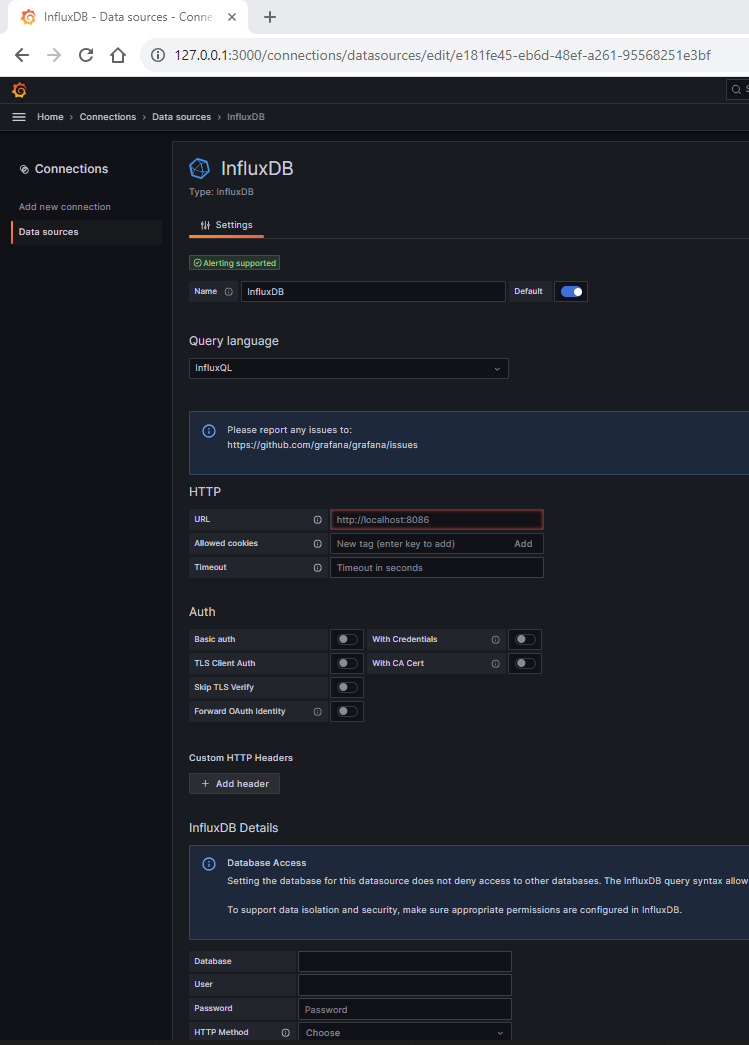Go to Data sources breadcrumb
Viewport: 749px width, 1045px height.
181,117
